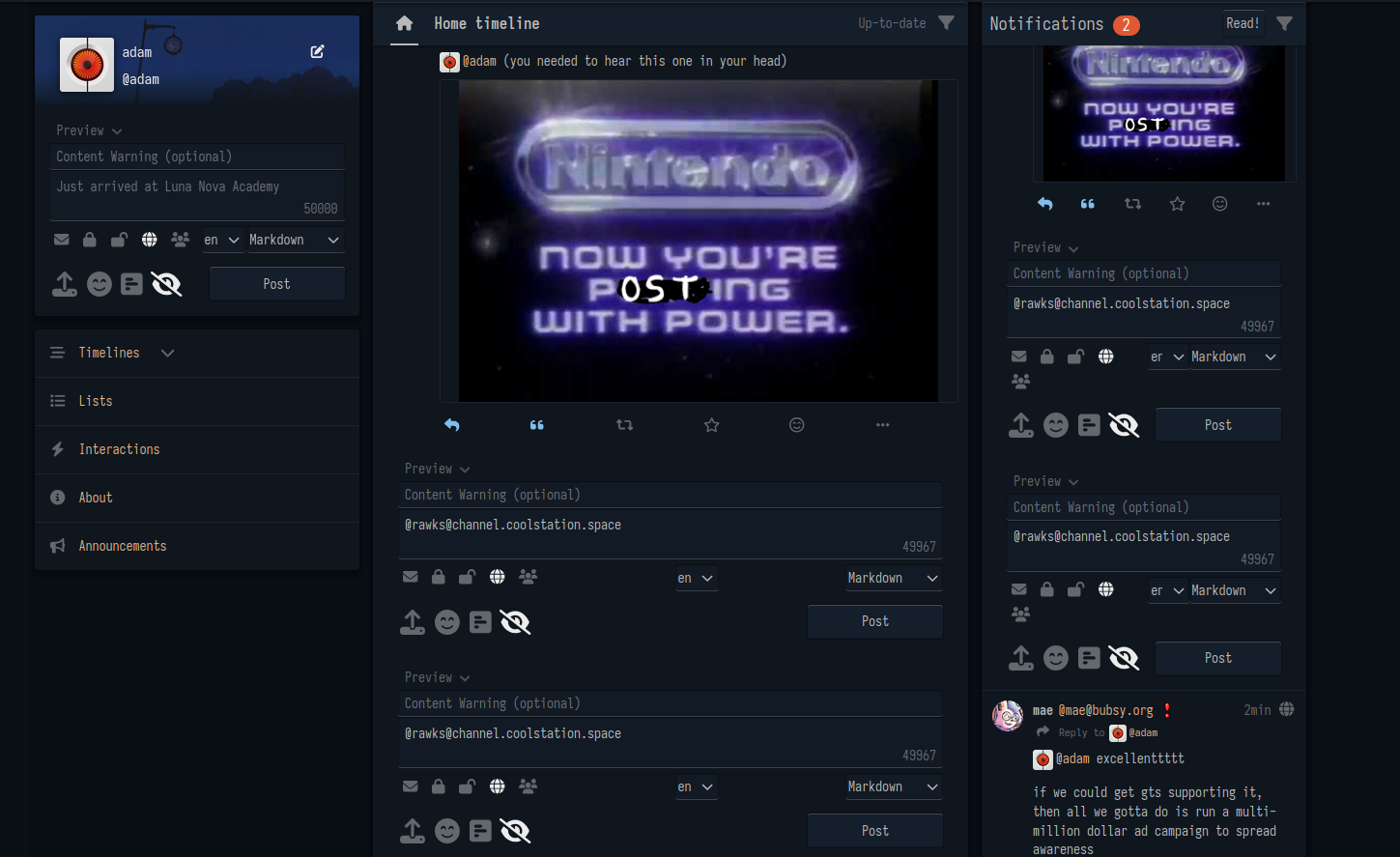
Task: Click the home icon in the timeline header
Action: (x=404, y=23)
